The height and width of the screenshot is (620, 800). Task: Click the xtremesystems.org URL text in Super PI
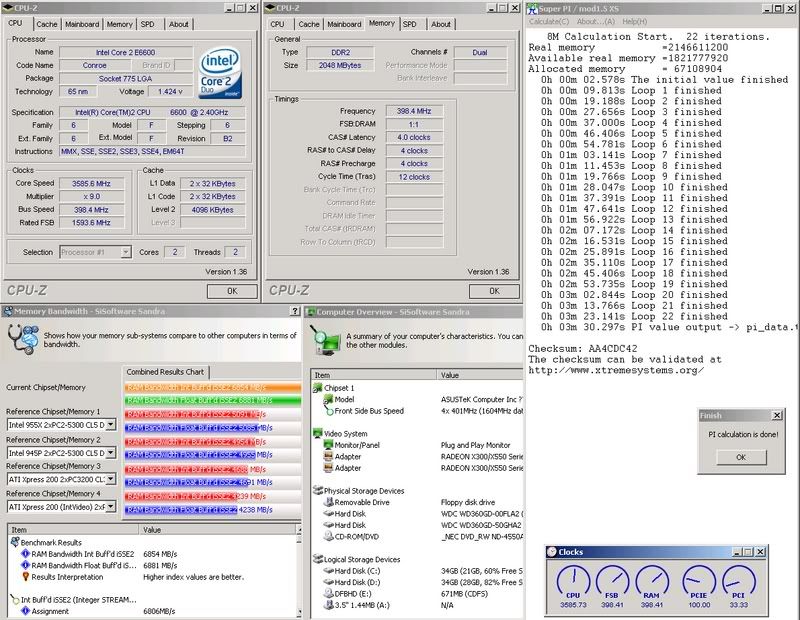pyautogui.click(x=616, y=370)
